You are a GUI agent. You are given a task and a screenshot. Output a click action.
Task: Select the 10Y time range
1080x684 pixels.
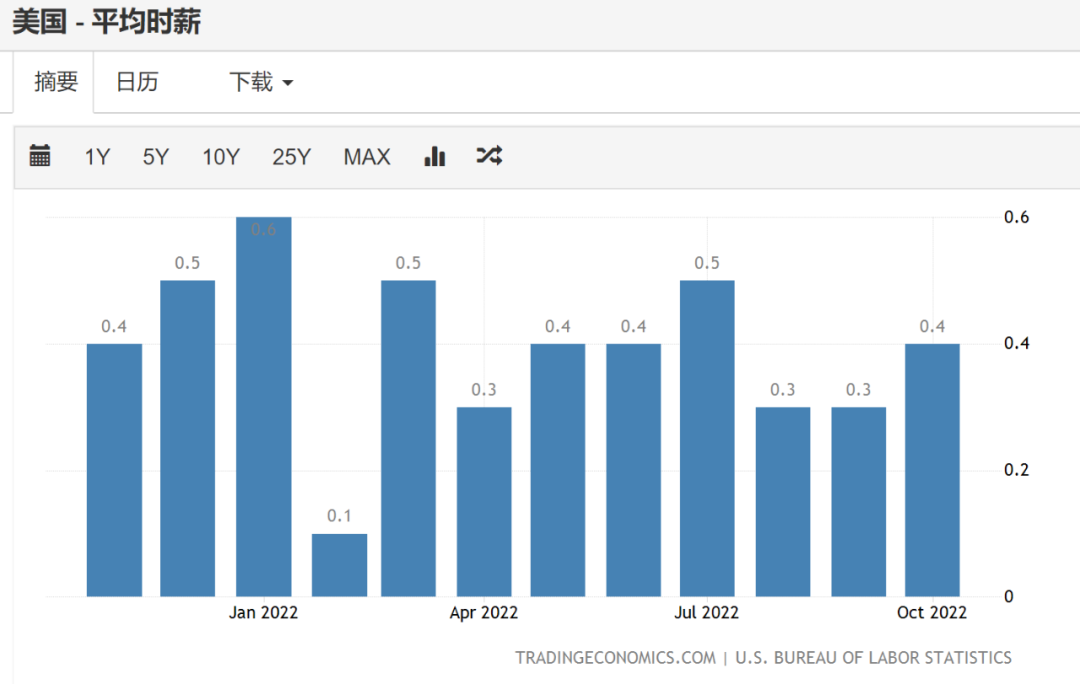221,157
